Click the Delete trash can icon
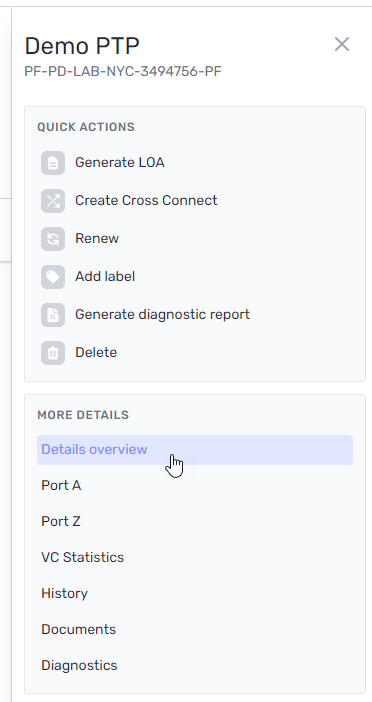The height and width of the screenshot is (702, 372). tap(53, 353)
